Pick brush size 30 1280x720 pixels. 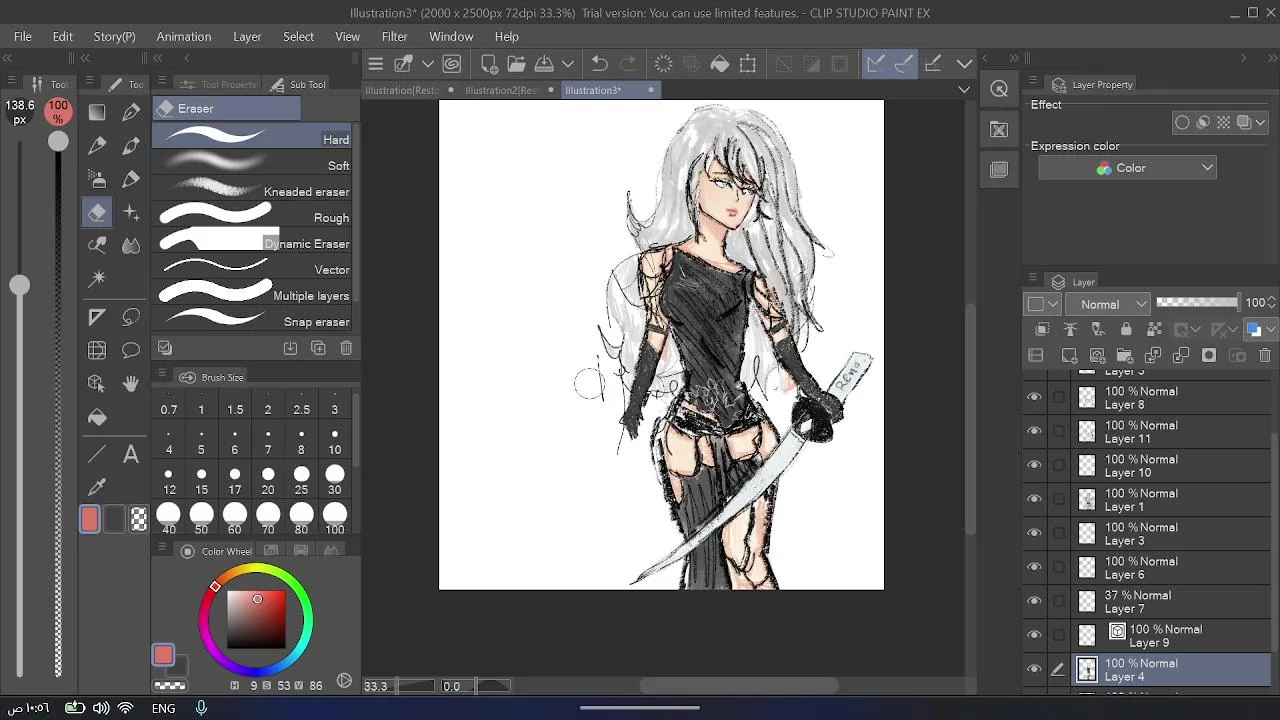[334, 480]
